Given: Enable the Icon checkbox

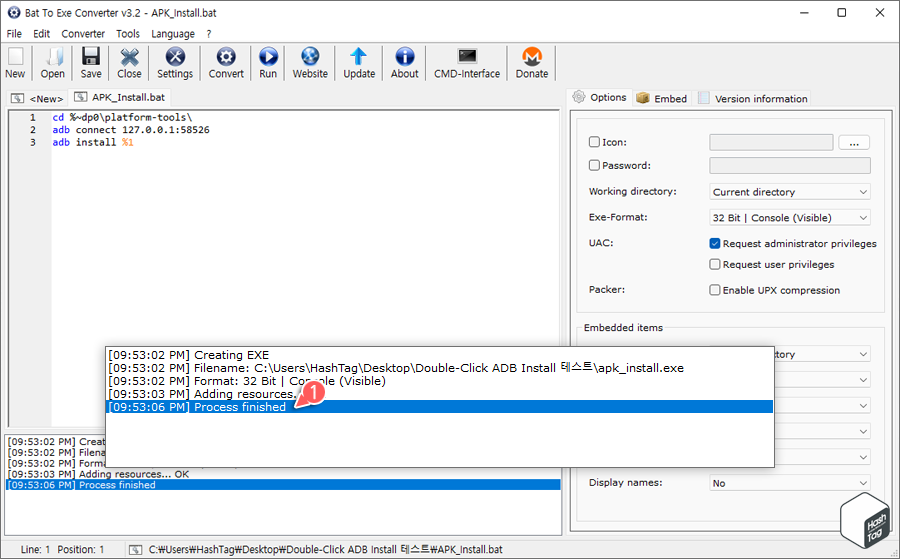Looking at the screenshot, I should click(594, 142).
